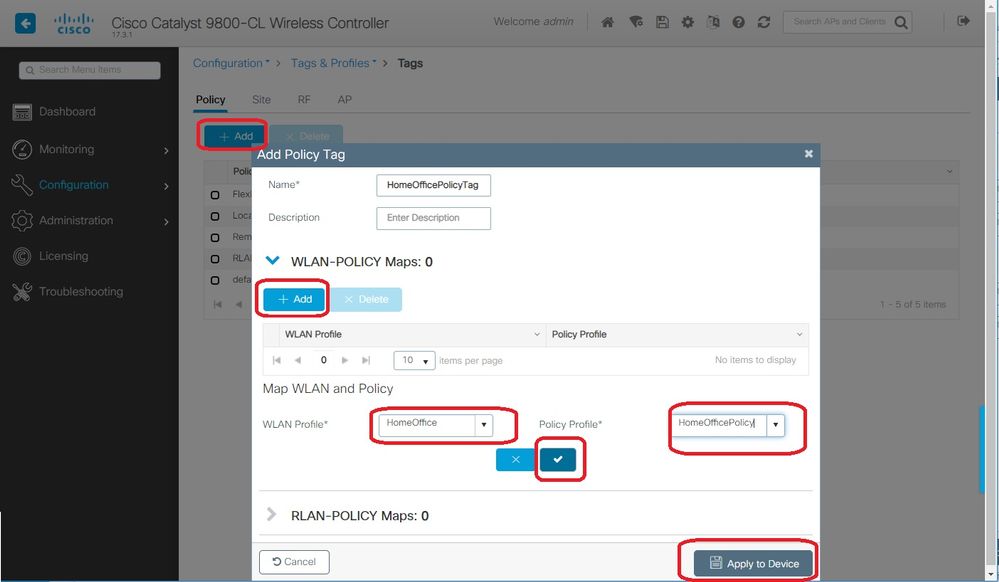Click the refresh icon in header

click(763, 22)
